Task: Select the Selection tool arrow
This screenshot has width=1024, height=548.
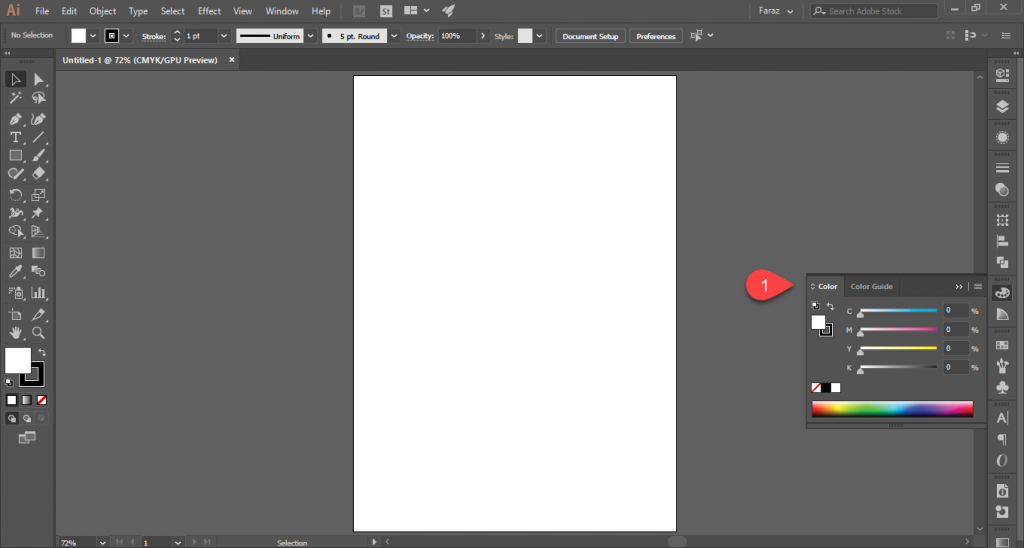Action: click(16, 80)
